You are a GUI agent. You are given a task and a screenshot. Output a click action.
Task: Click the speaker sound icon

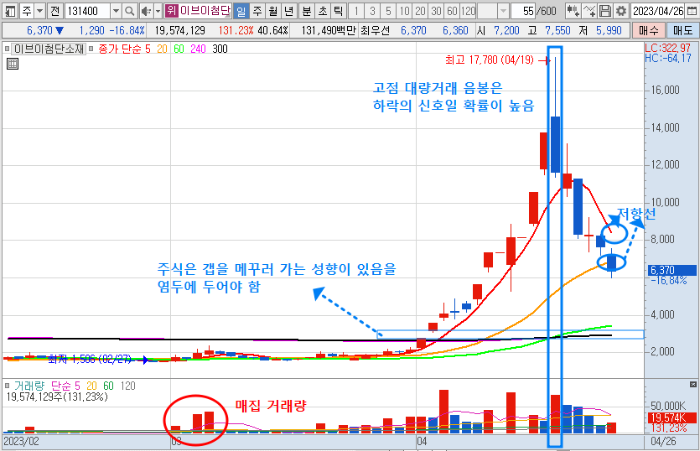click(x=146, y=11)
